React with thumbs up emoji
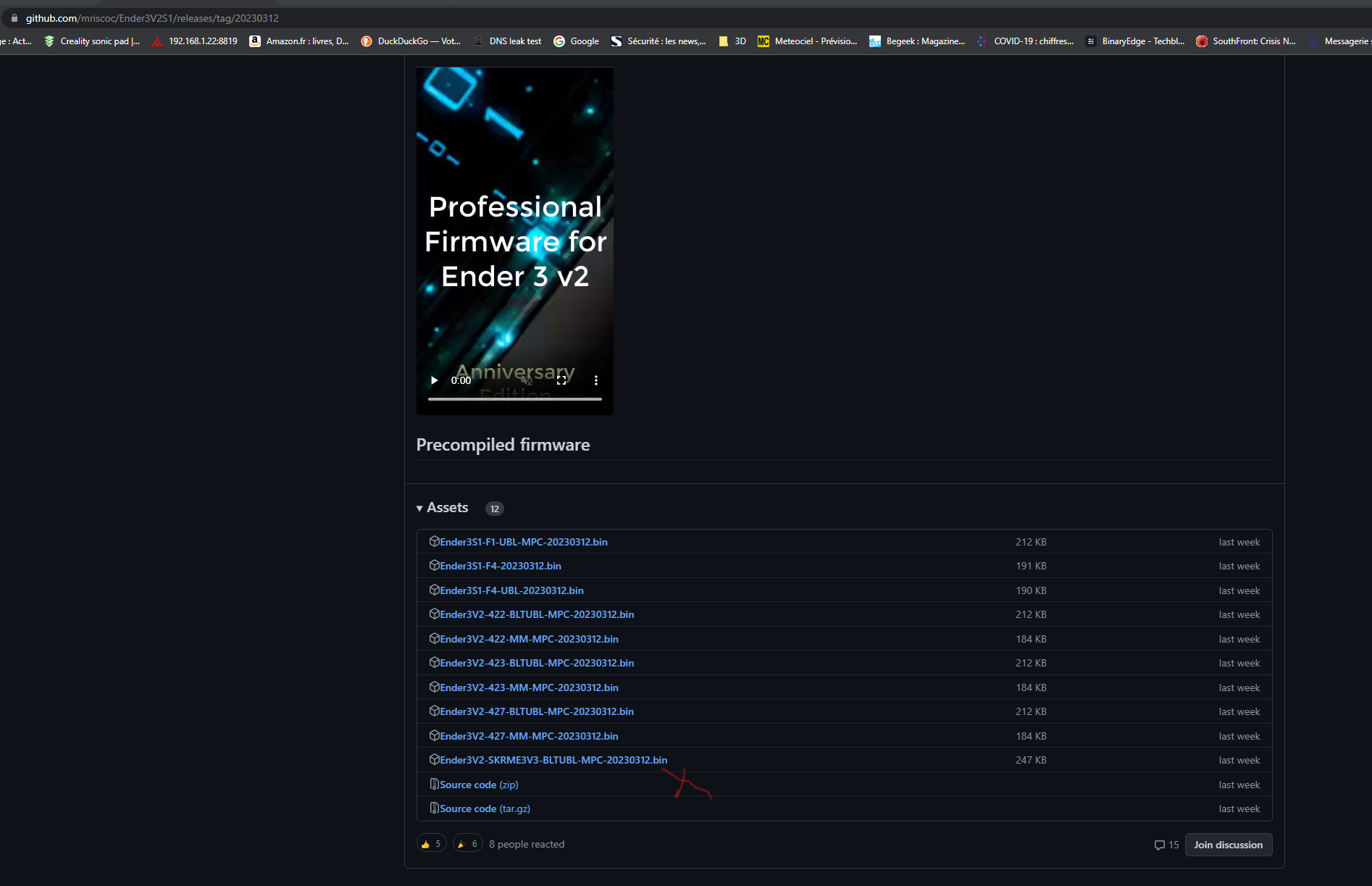The height and width of the screenshot is (886, 1372). (431, 844)
